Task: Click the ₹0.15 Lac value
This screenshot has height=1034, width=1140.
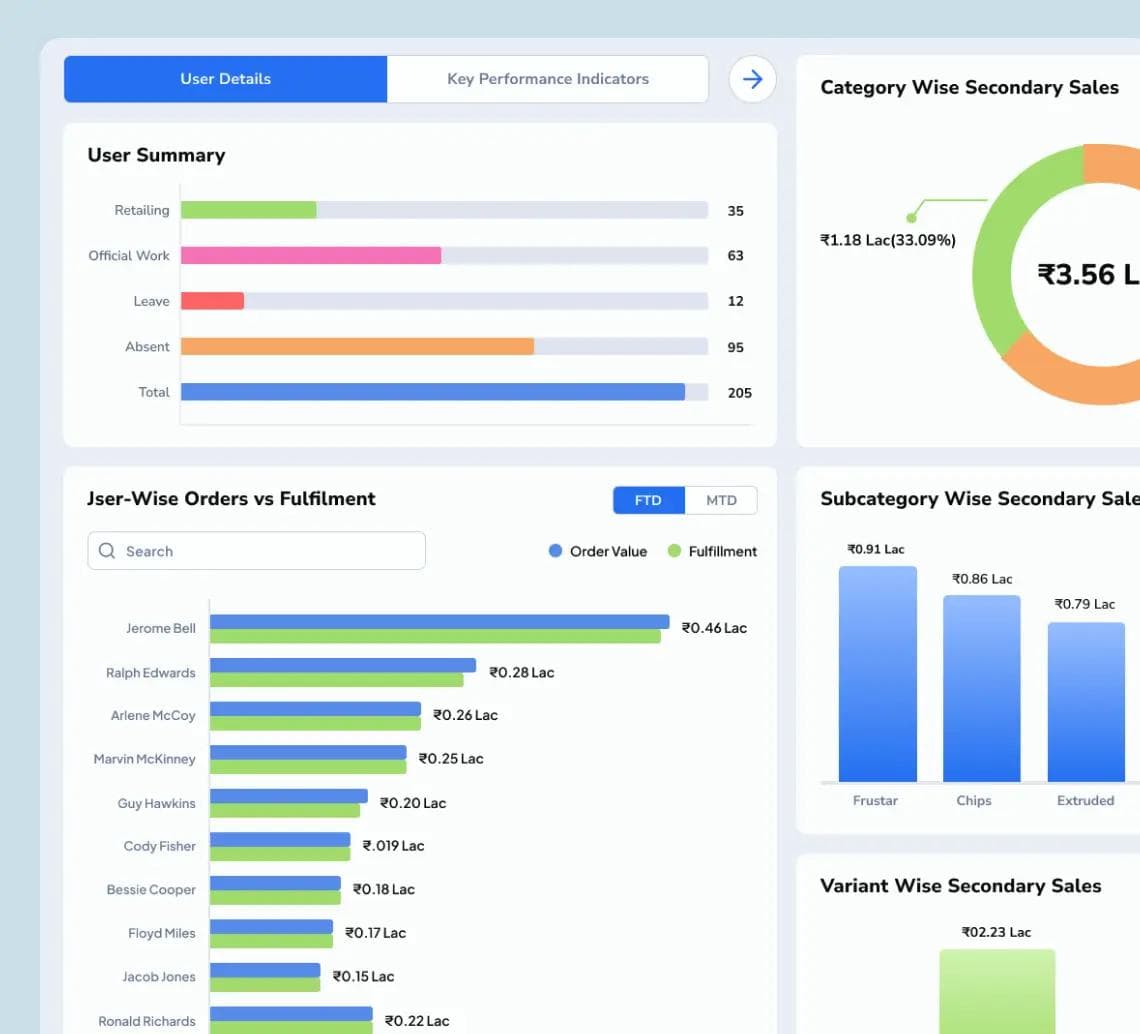Action: pos(363,977)
